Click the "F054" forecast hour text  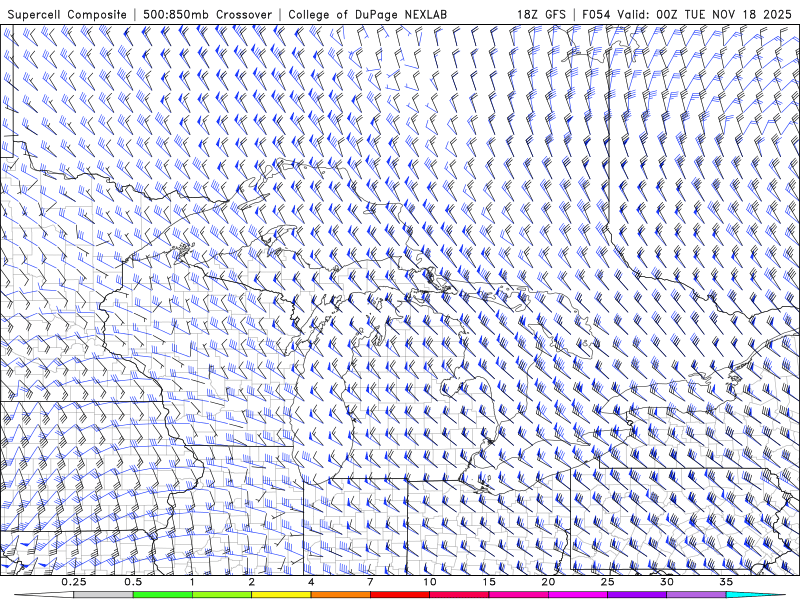pos(597,15)
